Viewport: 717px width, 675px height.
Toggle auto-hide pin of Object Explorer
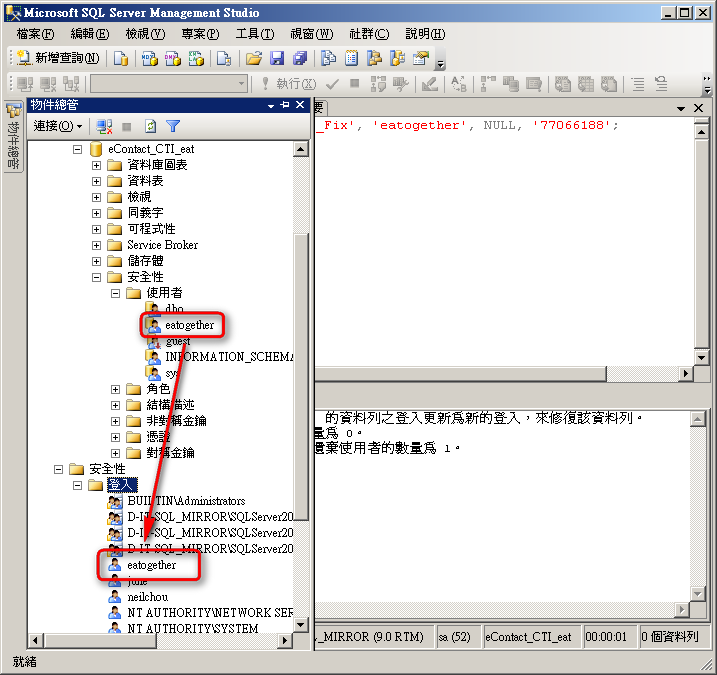285,105
